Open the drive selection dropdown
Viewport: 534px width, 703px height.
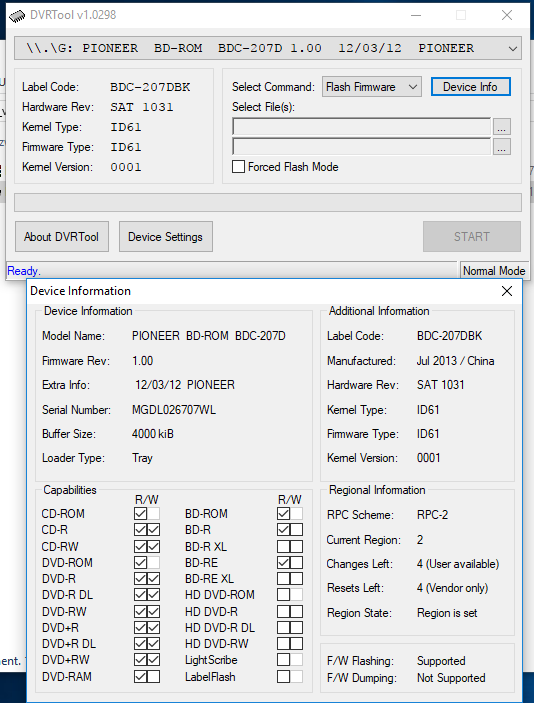click(x=268, y=48)
